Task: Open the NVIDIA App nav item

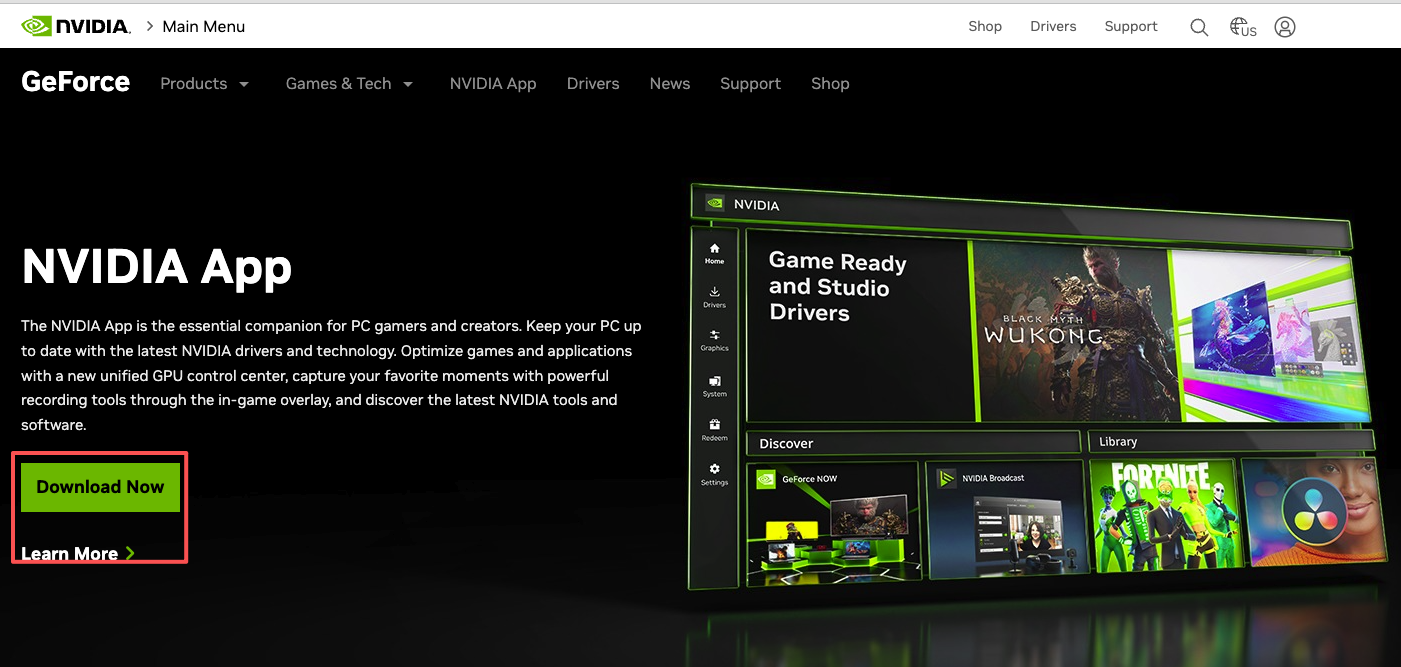Action: pos(493,84)
